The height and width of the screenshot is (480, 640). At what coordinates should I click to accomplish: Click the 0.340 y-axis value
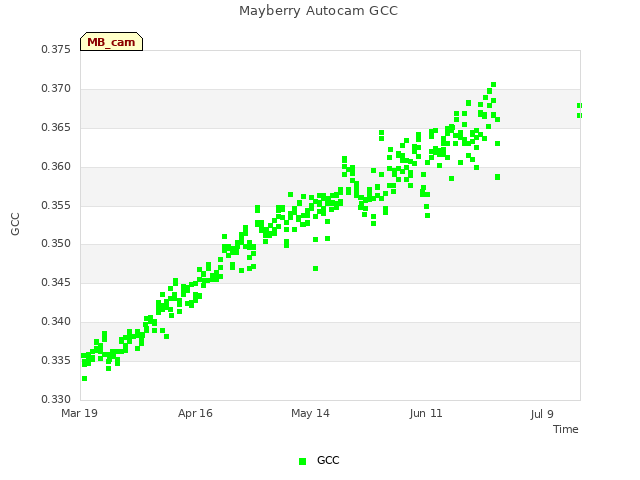coord(56,322)
